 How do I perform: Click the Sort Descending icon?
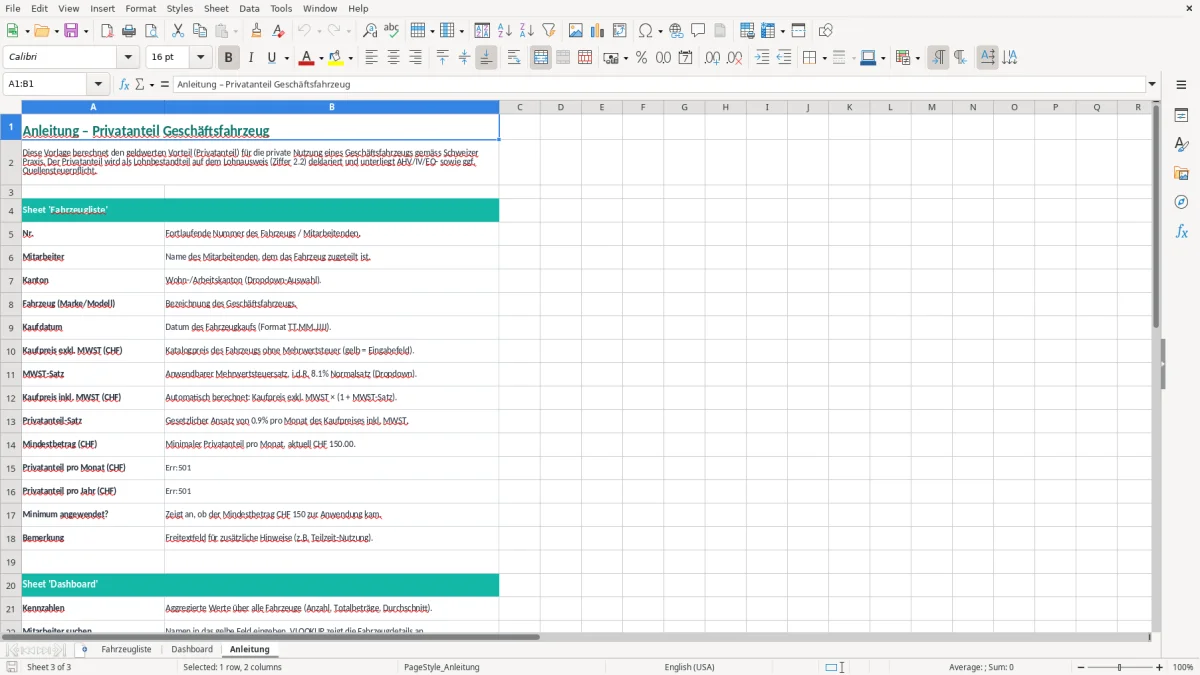527,31
